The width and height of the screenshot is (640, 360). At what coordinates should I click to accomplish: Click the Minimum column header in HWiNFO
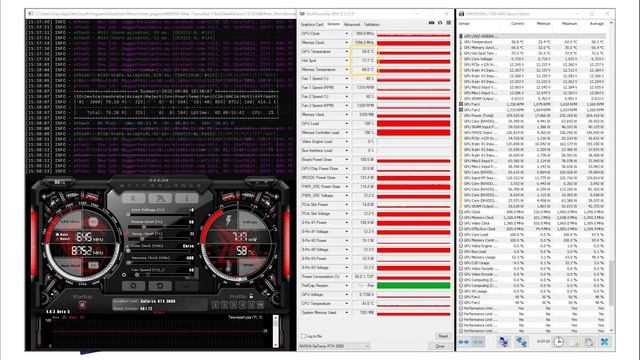pyautogui.click(x=543, y=24)
